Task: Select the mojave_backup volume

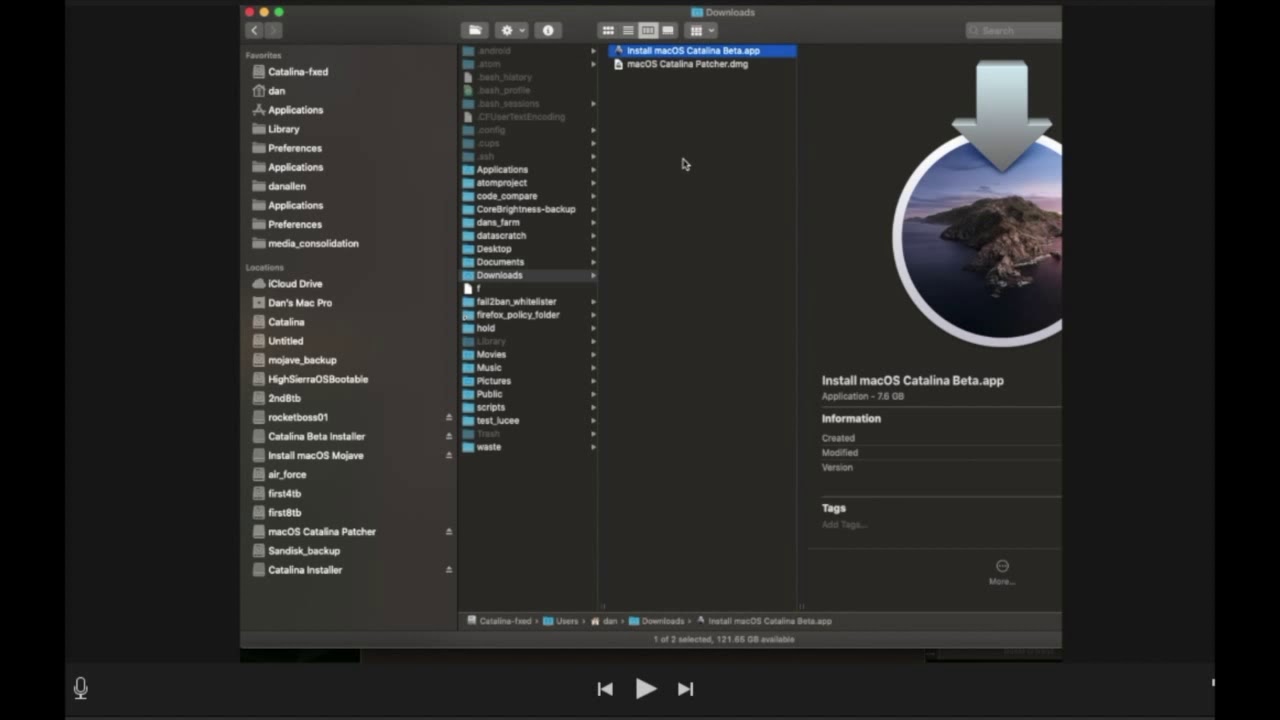Action: click(302, 360)
